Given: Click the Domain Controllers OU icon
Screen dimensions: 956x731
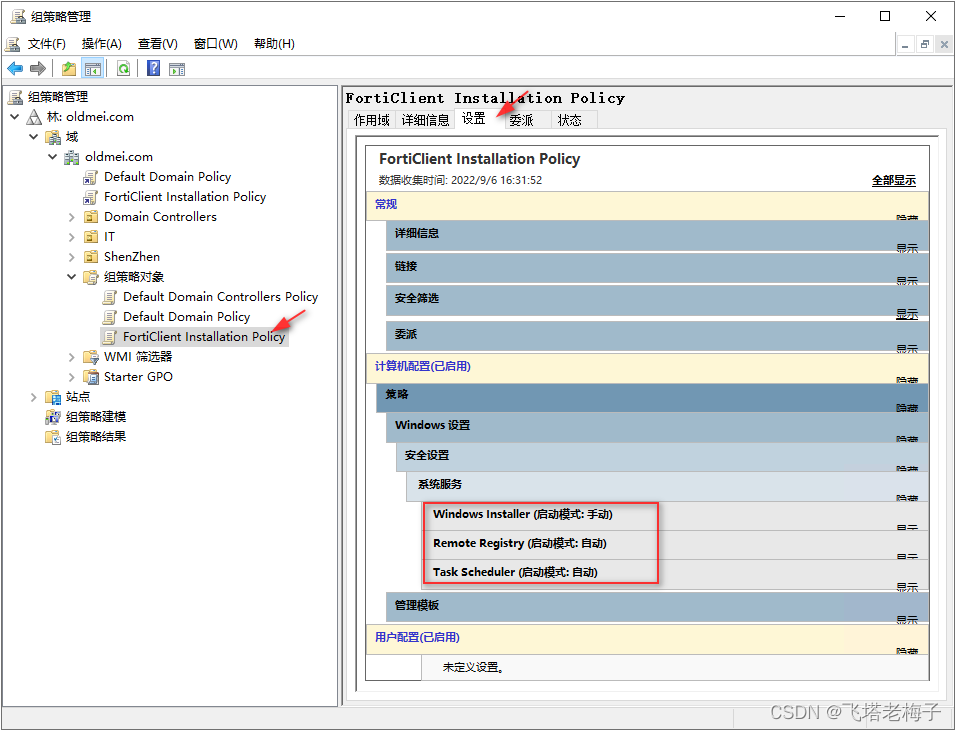Looking at the screenshot, I should coord(91,217).
